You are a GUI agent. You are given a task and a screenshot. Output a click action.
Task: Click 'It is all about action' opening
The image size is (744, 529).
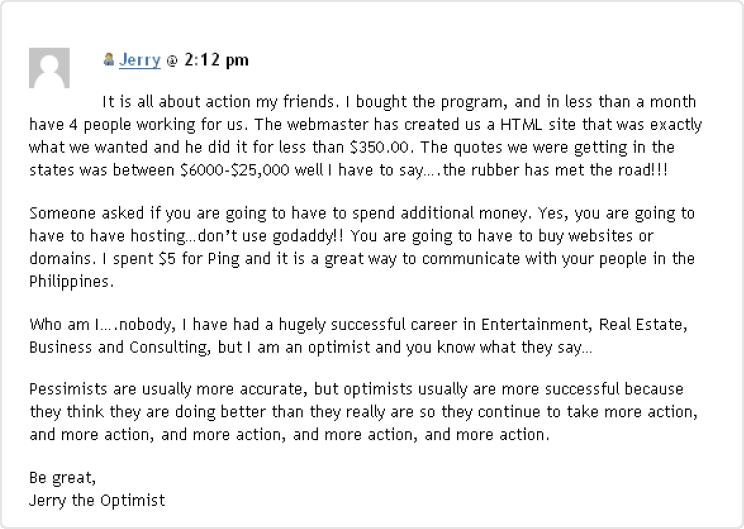(176, 102)
